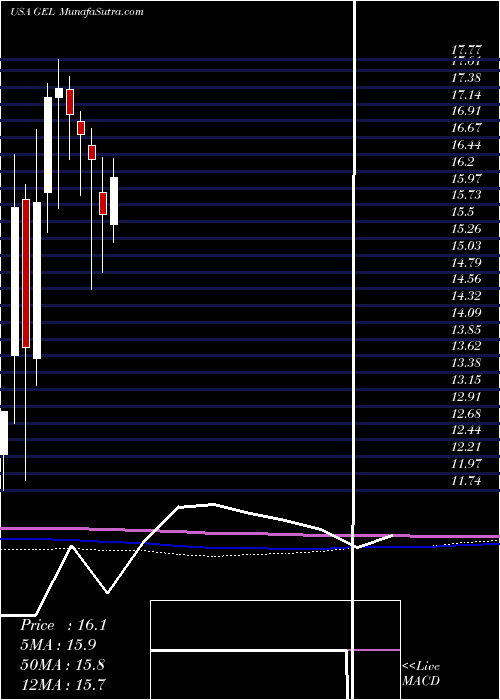This screenshot has height=700, width=500.
Task: Select the 13.85 price axis label
Action: 466,329
